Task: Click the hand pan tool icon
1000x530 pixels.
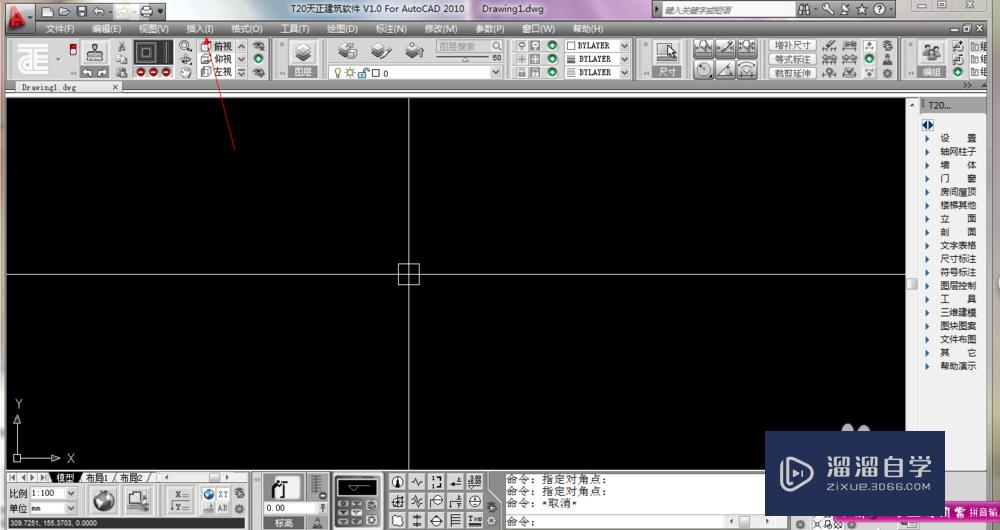Action: [x=185, y=73]
